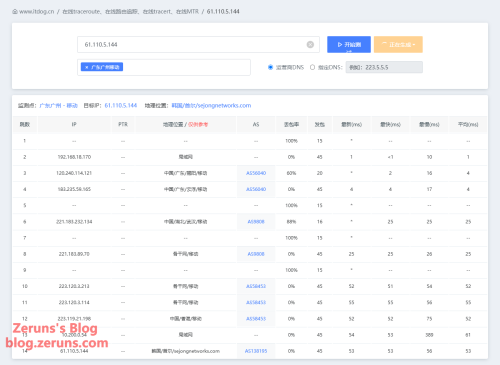Click the IP column header

pyautogui.click(x=74, y=124)
